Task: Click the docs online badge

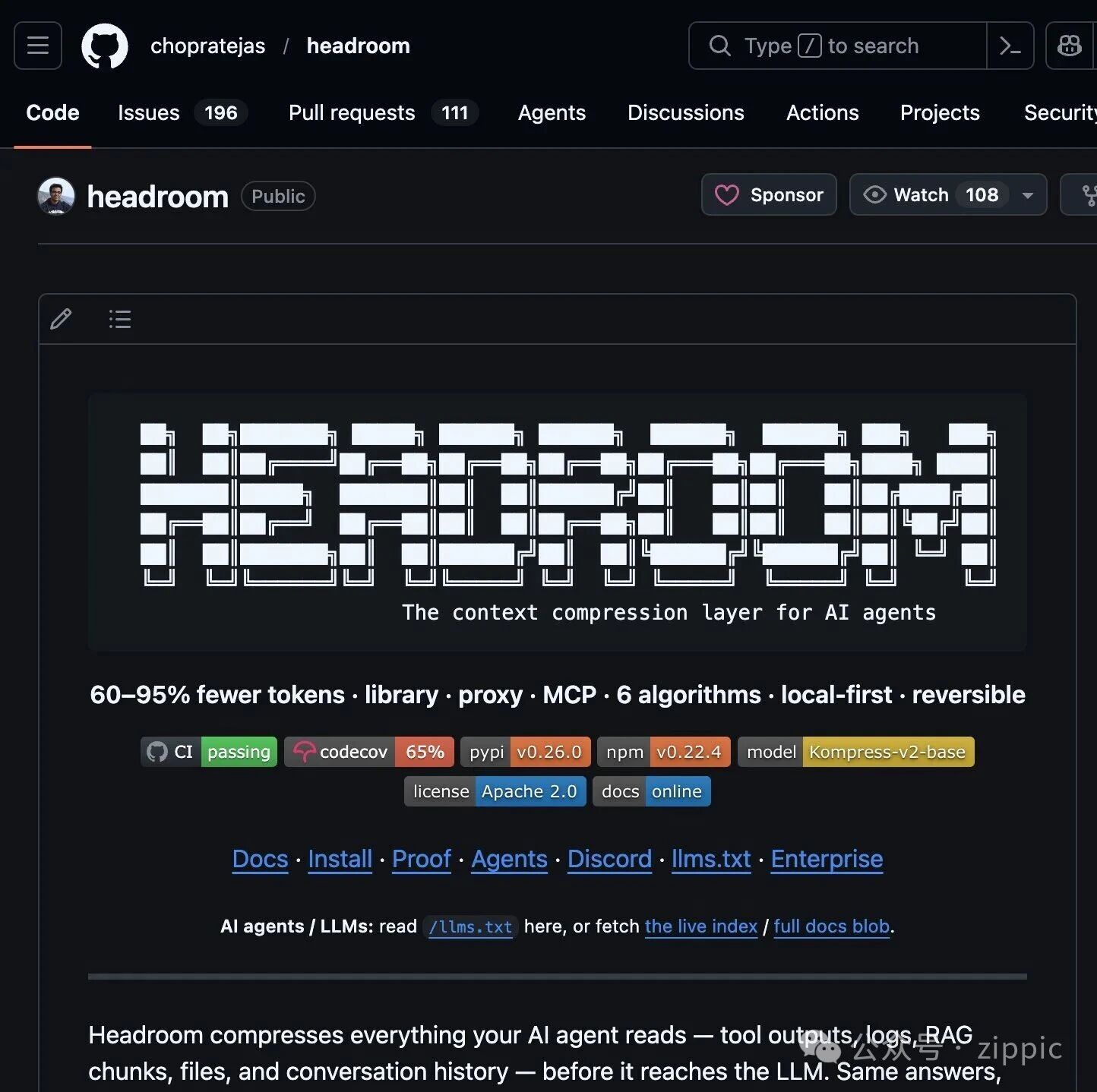Action: (652, 791)
